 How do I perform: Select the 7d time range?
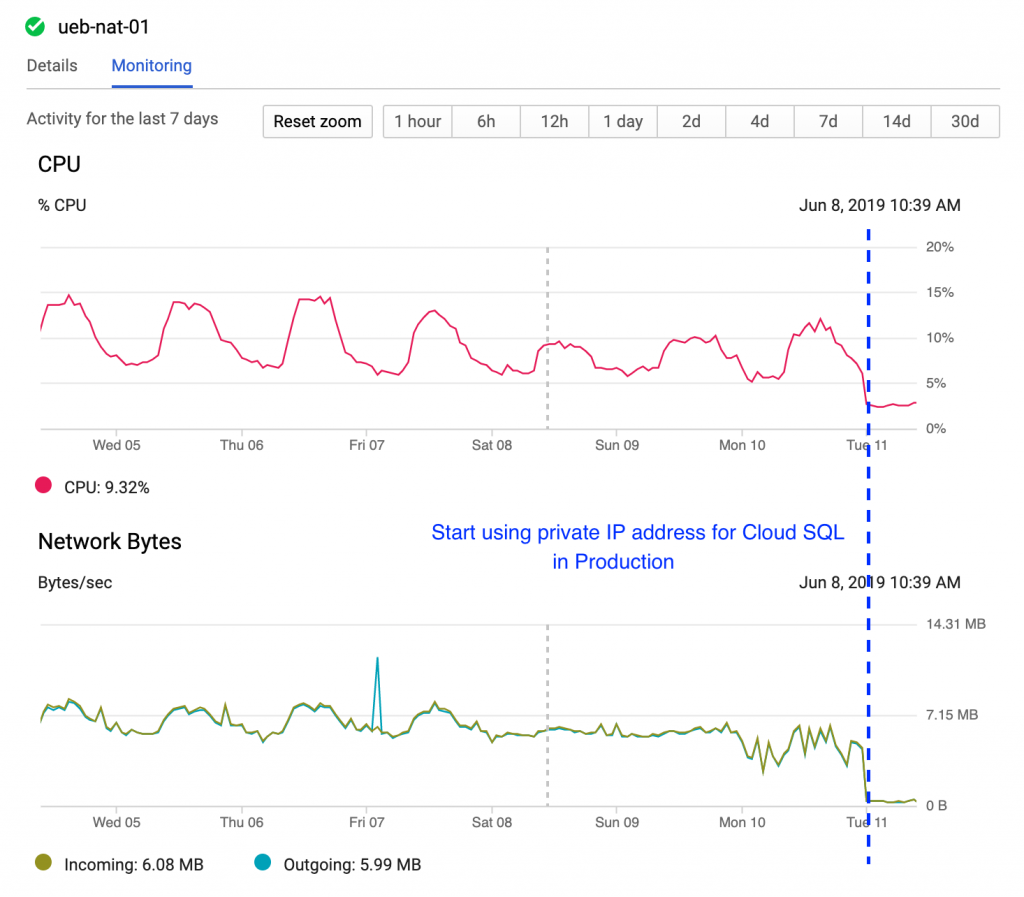click(828, 121)
